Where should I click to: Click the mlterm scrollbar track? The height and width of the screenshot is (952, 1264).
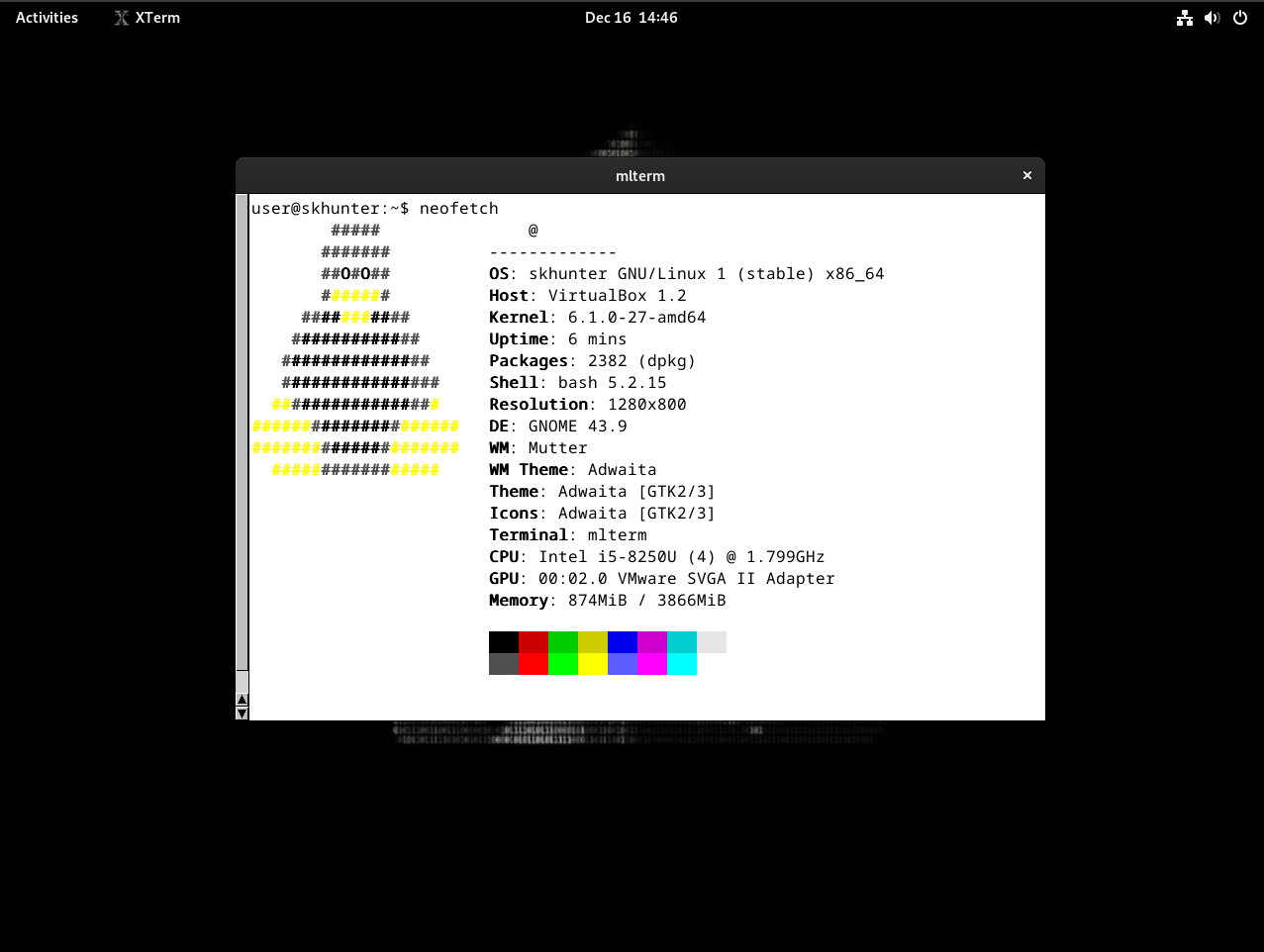[x=242, y=445]
